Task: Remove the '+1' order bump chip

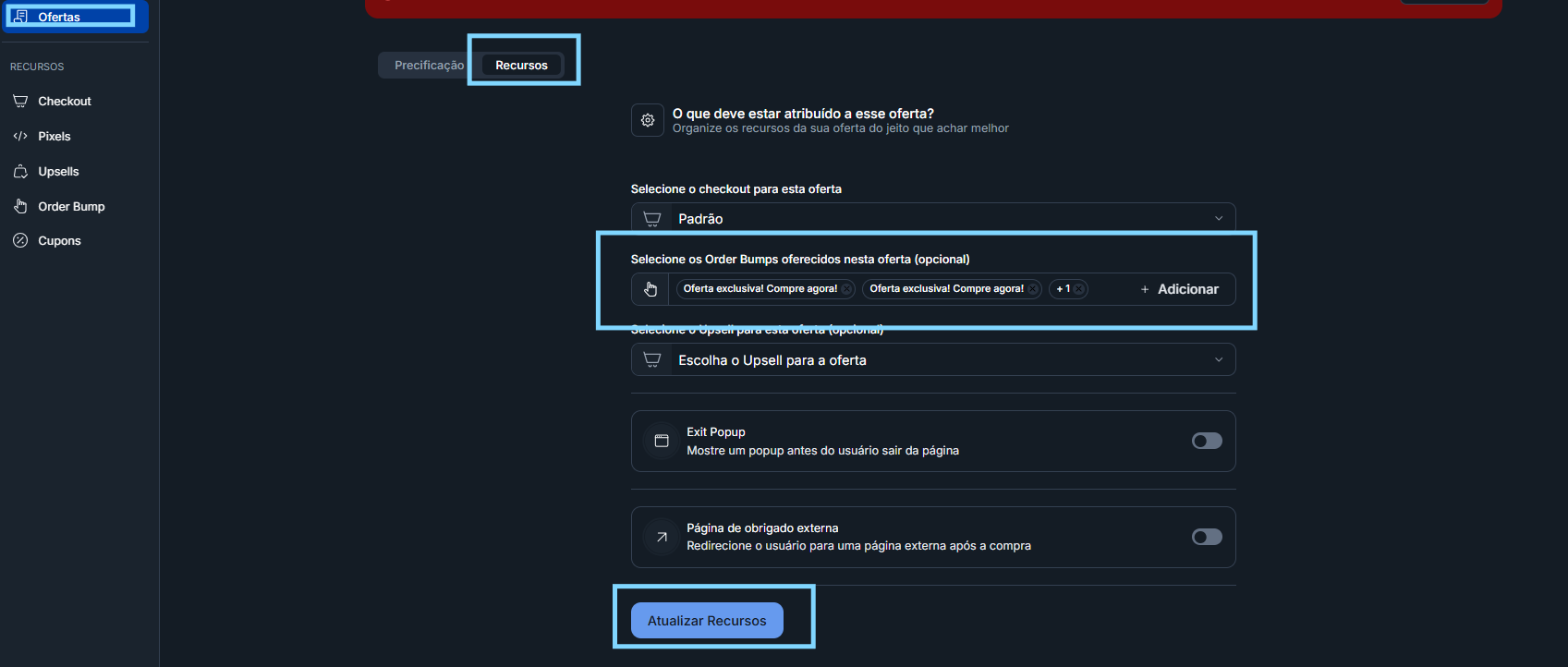Action: [1078, 289]
